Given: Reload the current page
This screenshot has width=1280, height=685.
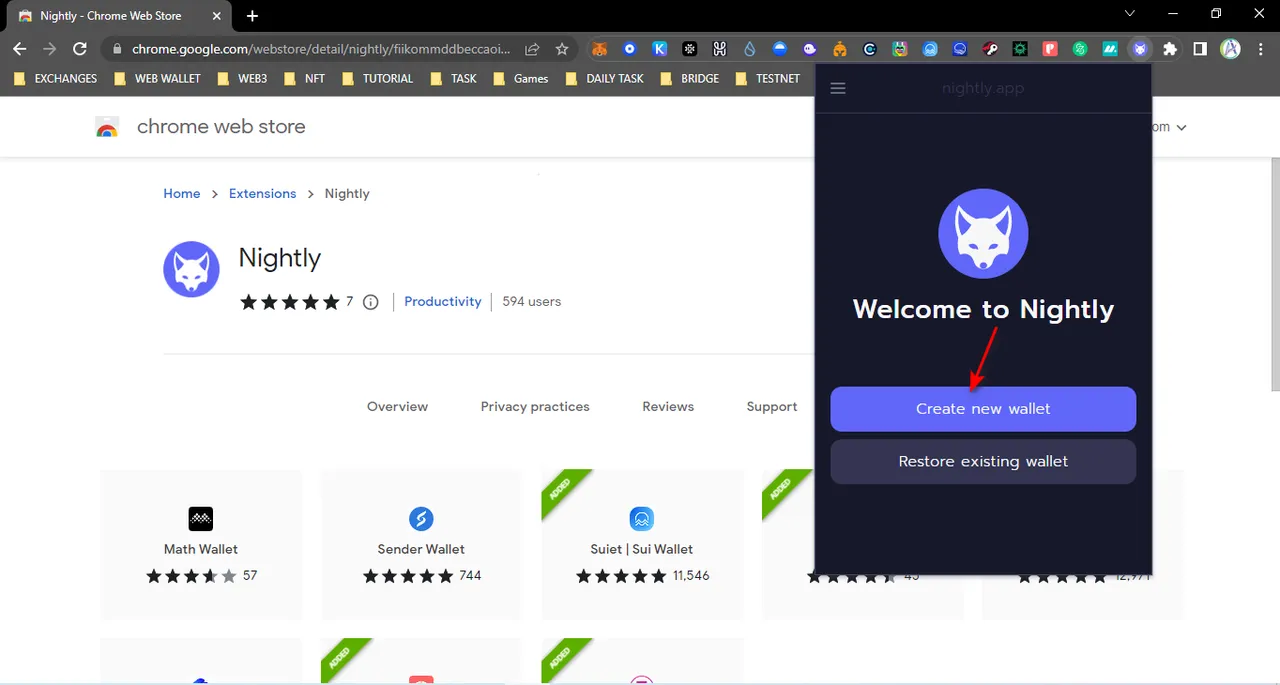Looking at the screenshot, I should point(80,49).
